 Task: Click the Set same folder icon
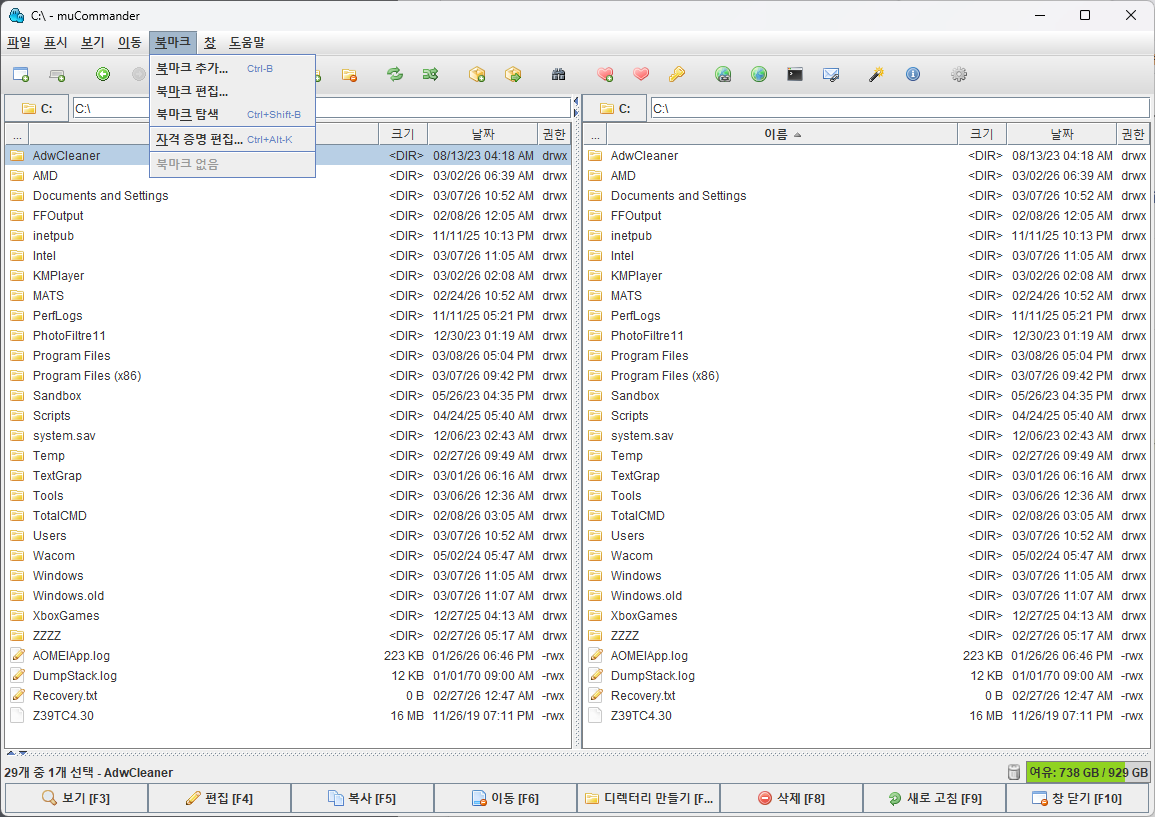pos(431,74)
